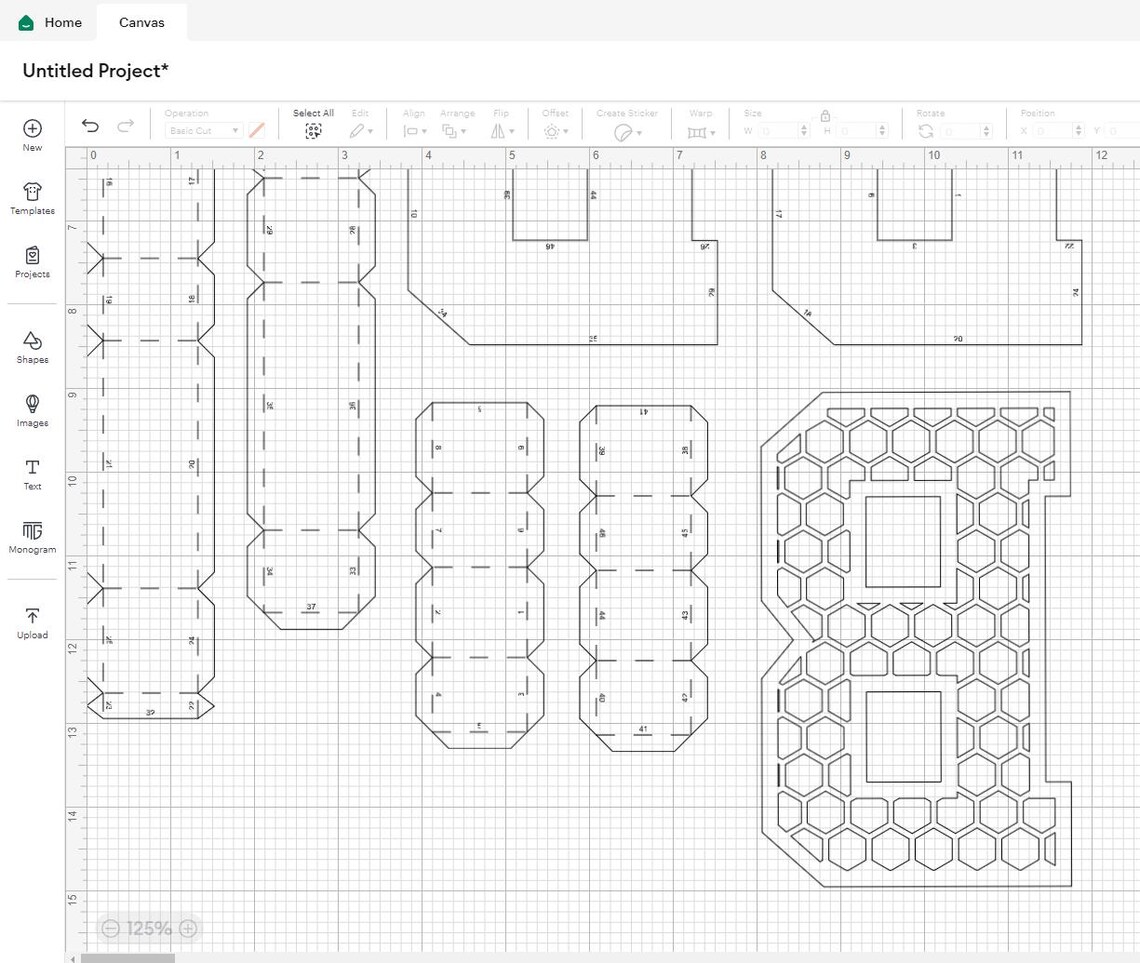
Task: Click the Rotate icon
Action: 926,131
